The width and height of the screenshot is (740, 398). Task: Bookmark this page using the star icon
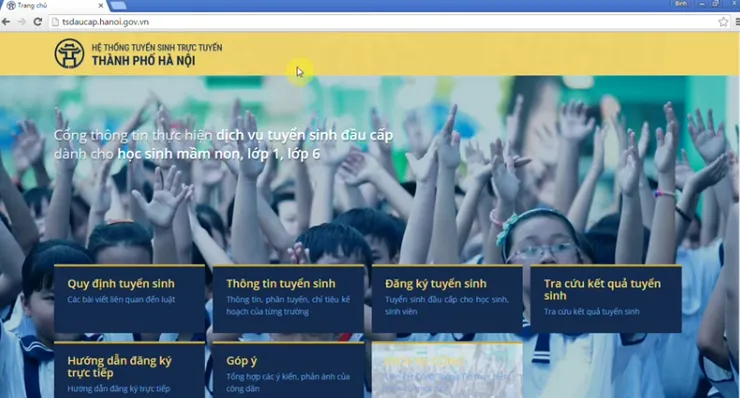click(x=723, y=22)
